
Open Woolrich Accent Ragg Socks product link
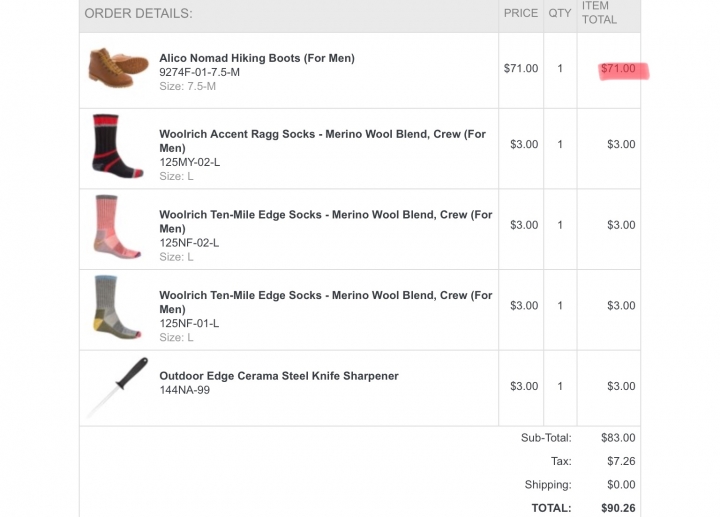[x=322, y=141]
